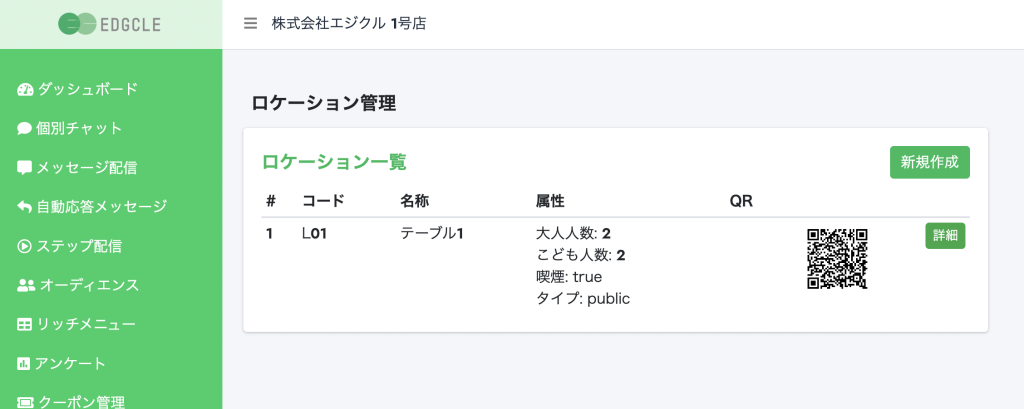Open 詳細 for テーブル1

tap(945, 236)
